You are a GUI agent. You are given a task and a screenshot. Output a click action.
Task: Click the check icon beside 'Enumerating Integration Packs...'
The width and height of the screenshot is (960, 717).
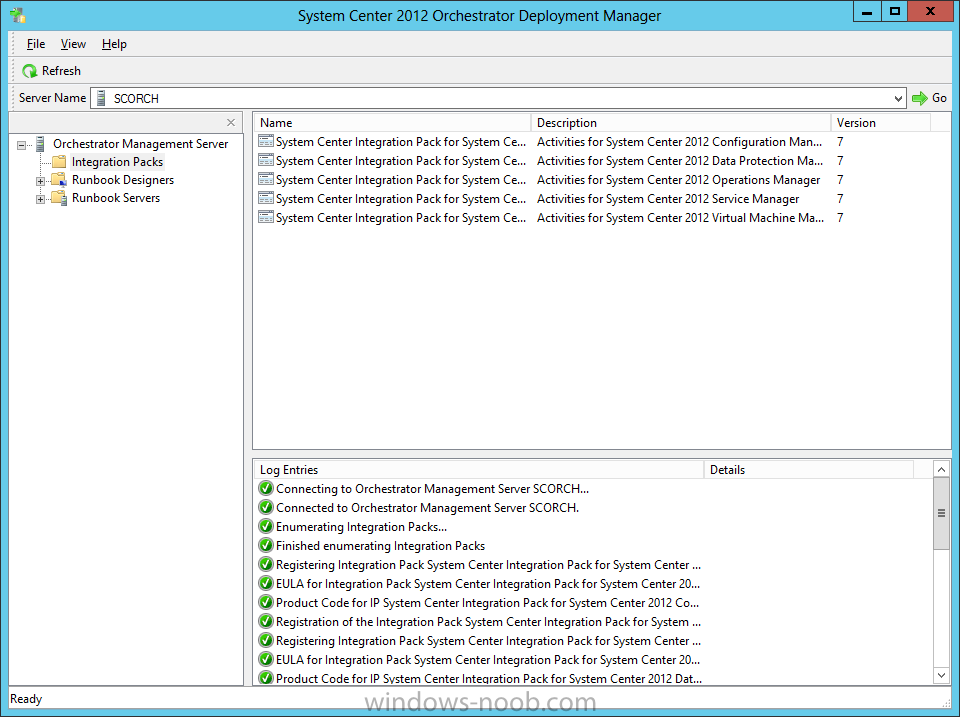(266, 527)
